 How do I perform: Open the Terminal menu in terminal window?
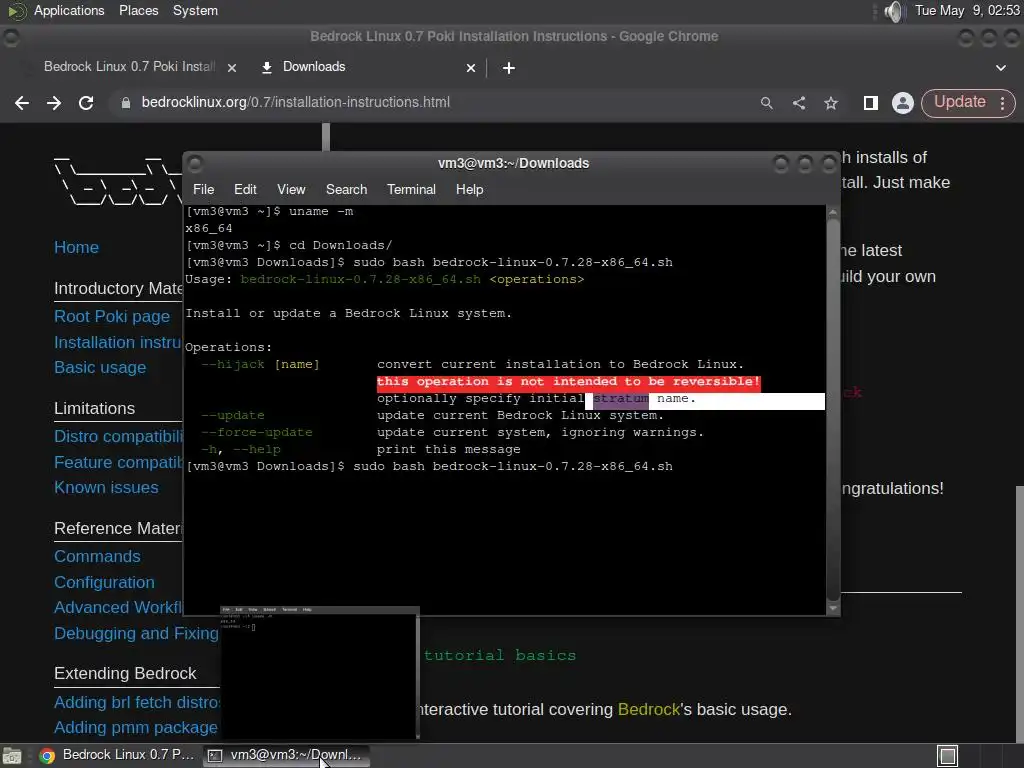411,189
